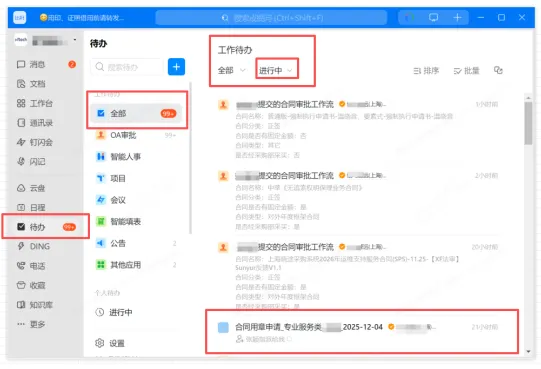
Task: Expand the 进行中 status dropdown under 工作待办
Action: [276, 70]
